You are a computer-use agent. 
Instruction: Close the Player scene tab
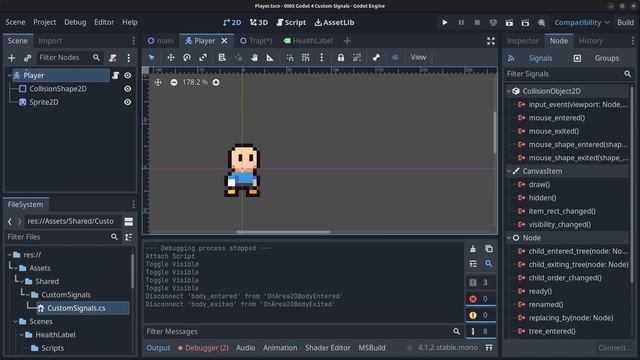pyautogui.click(x=224, y=41)
